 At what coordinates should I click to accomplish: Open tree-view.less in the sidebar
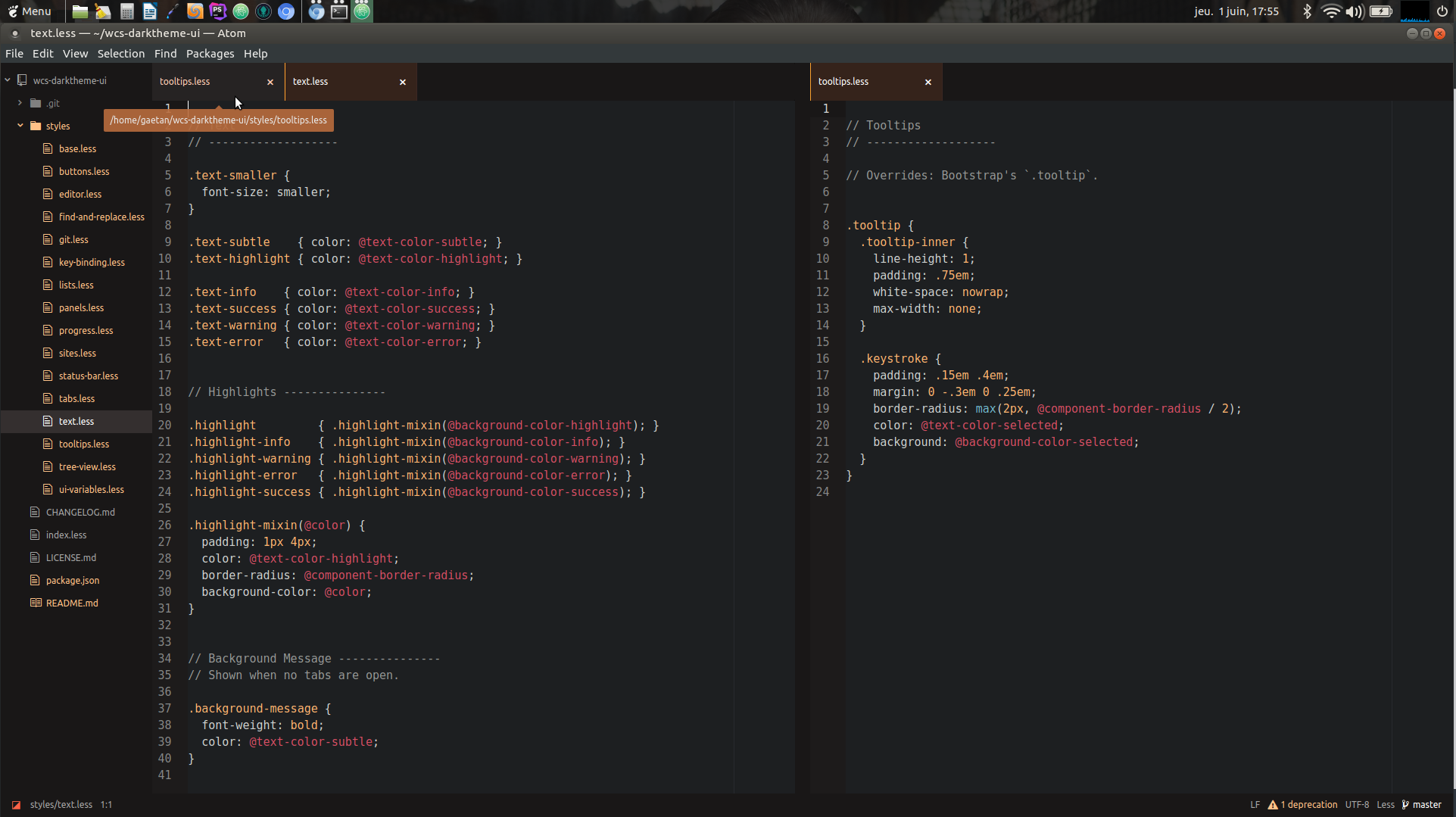coord(87,467)
